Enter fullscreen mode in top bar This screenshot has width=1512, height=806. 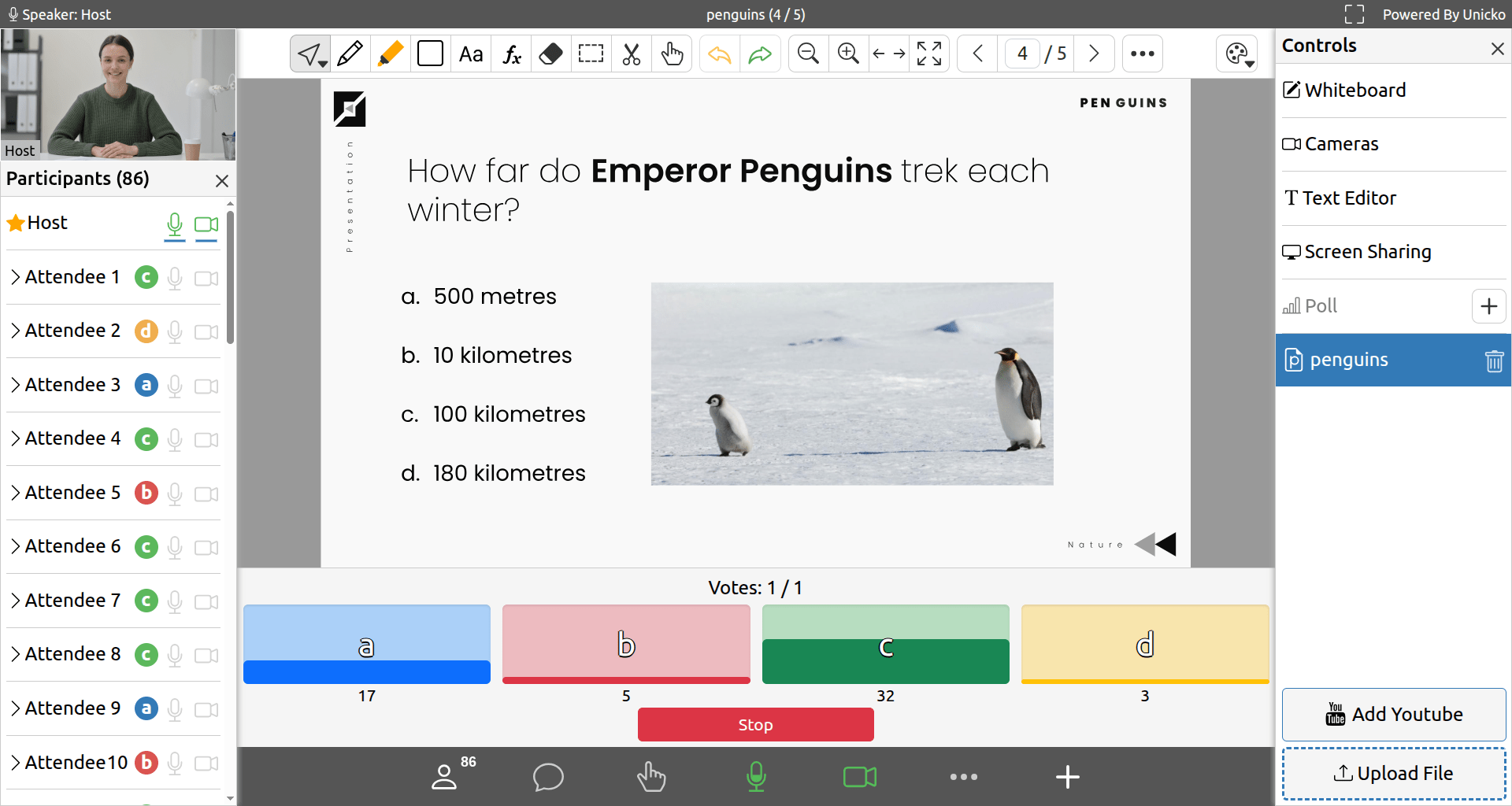pos(1354,14)
